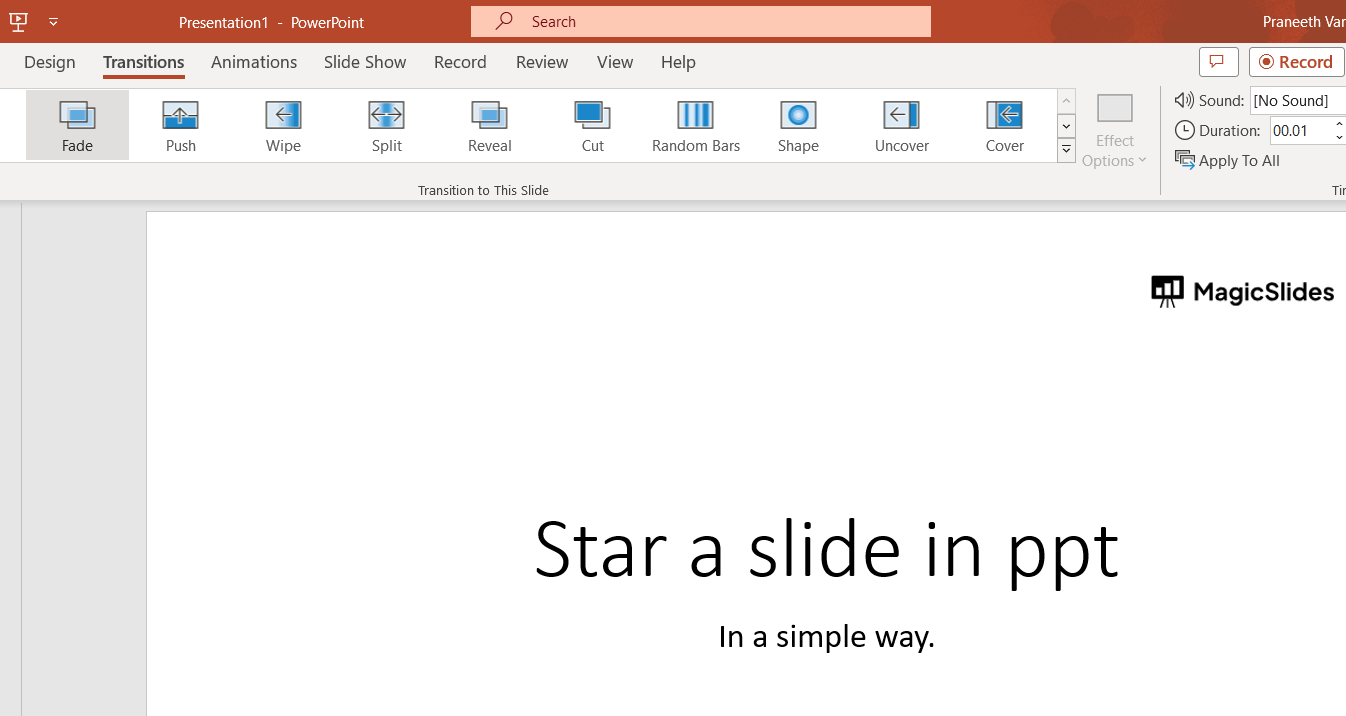1346x716 pixels.
Task: Click Apply To All button
Action: tap(1228, 160)
